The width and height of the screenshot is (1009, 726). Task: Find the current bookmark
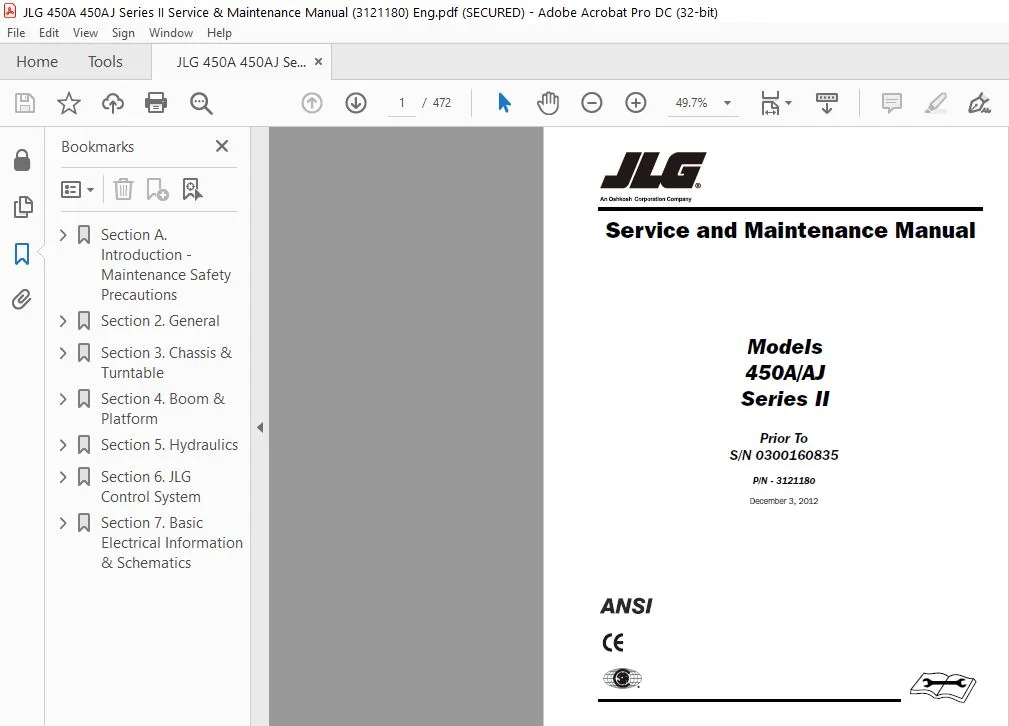click(192, 189)
